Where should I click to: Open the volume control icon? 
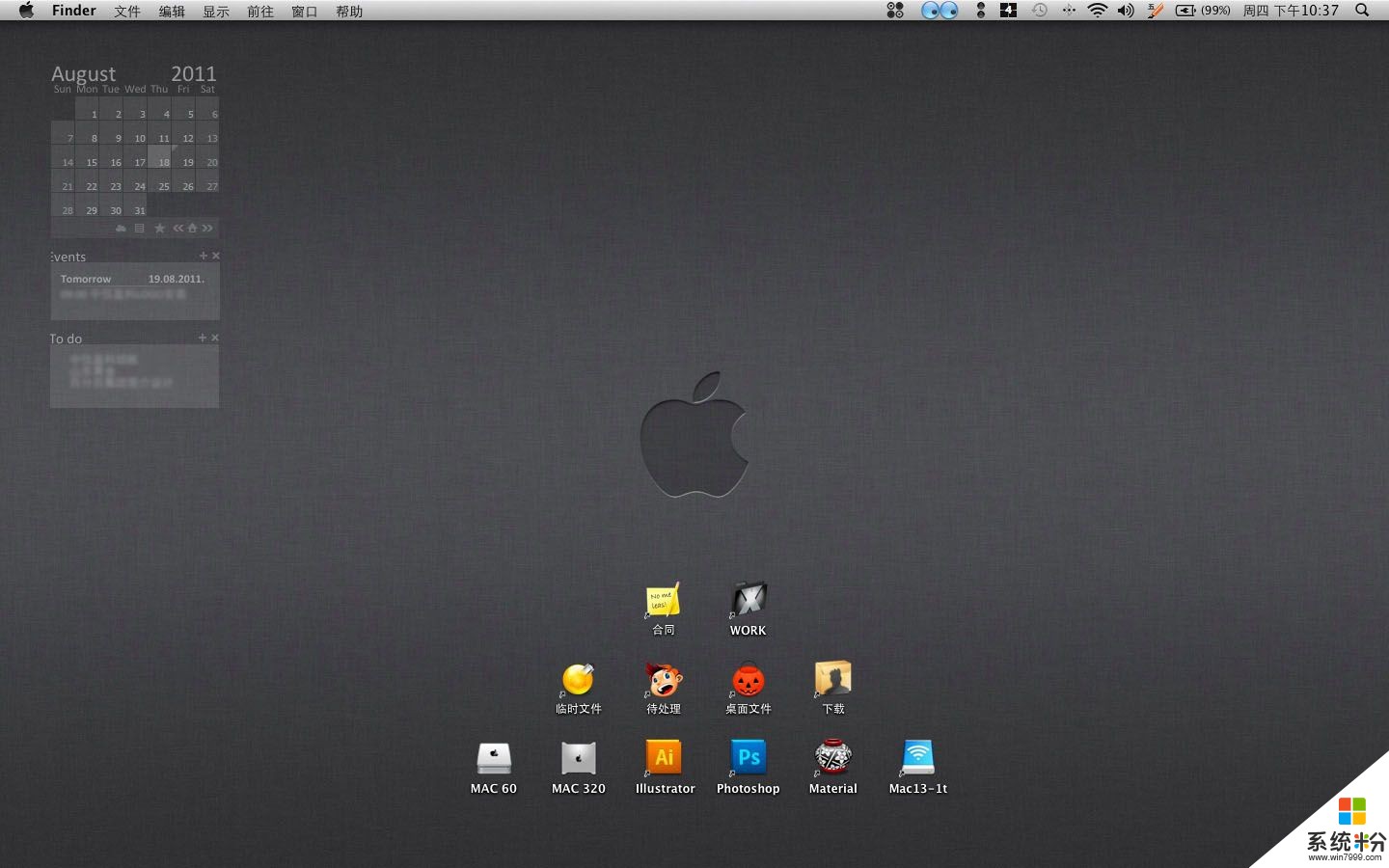[x=1126, y=11]
